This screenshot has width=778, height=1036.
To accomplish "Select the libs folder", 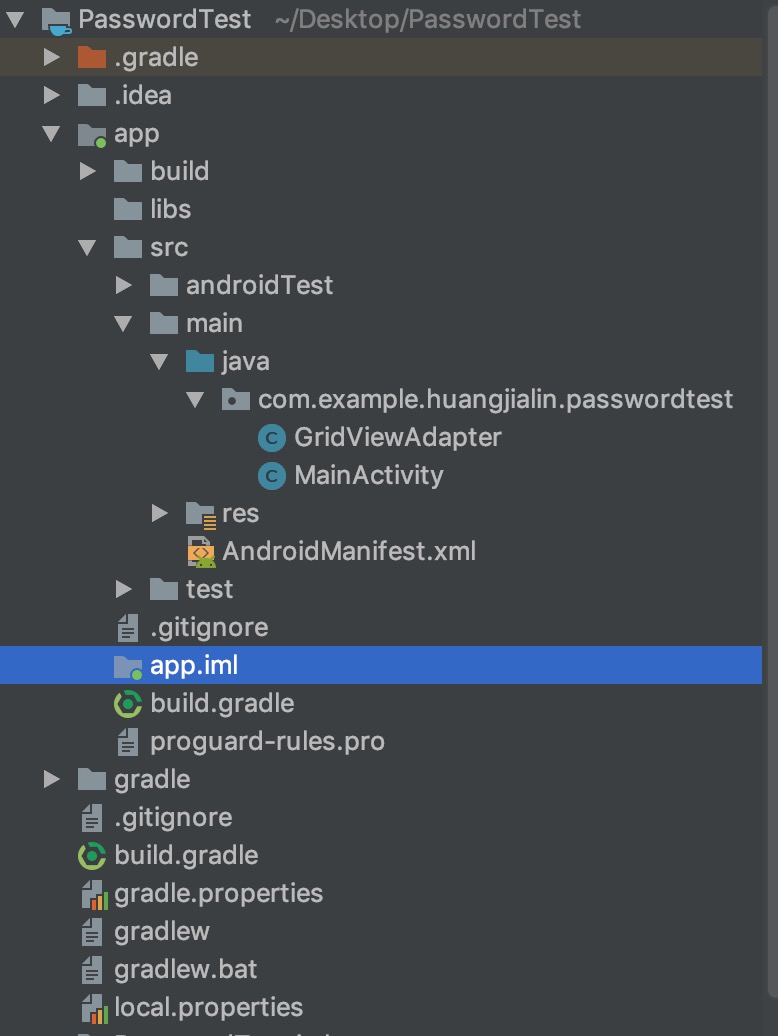I will [170, 210].
